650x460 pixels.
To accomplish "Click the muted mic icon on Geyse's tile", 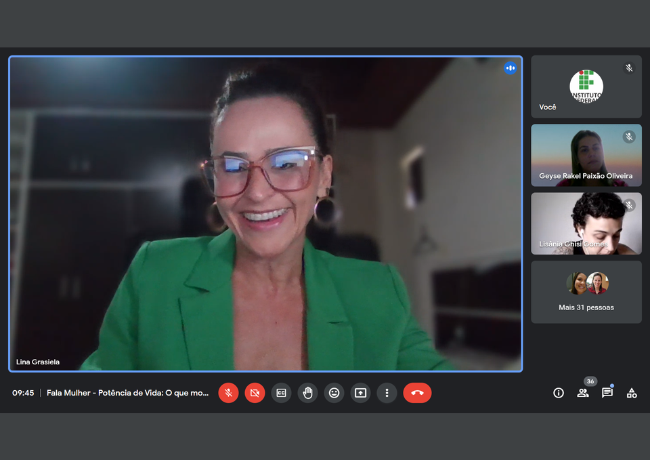I will tap(629, 137).
